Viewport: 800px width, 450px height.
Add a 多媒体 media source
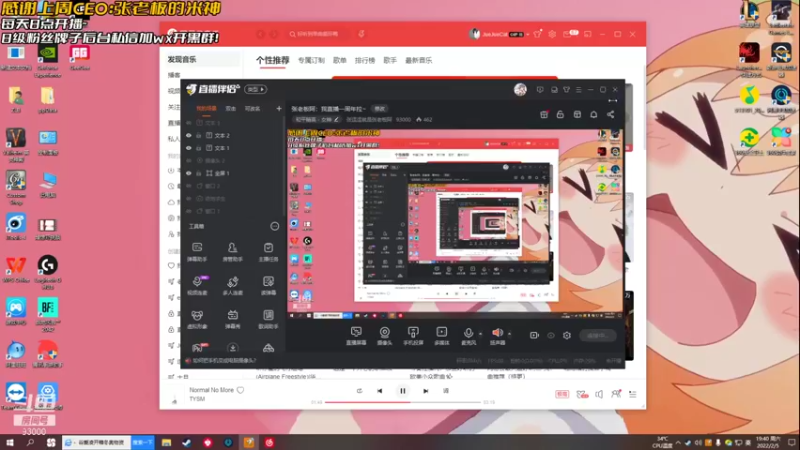442,336
